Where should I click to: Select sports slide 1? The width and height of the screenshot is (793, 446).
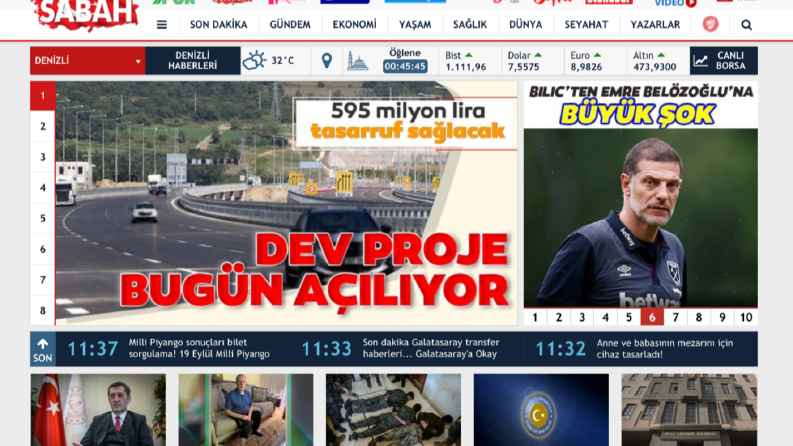pyautogui.click(x=535, y=317)
